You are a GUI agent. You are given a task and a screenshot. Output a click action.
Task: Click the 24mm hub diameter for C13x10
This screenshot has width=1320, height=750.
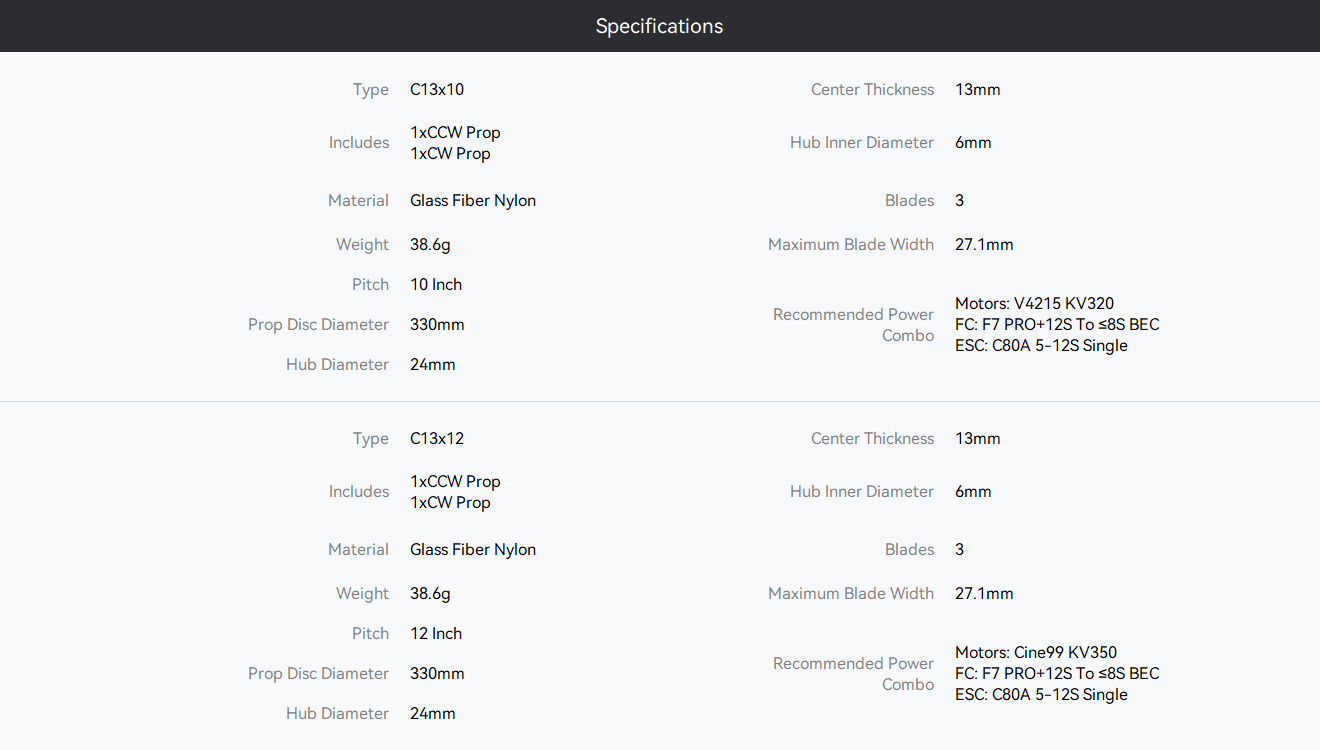pos(433,364)
